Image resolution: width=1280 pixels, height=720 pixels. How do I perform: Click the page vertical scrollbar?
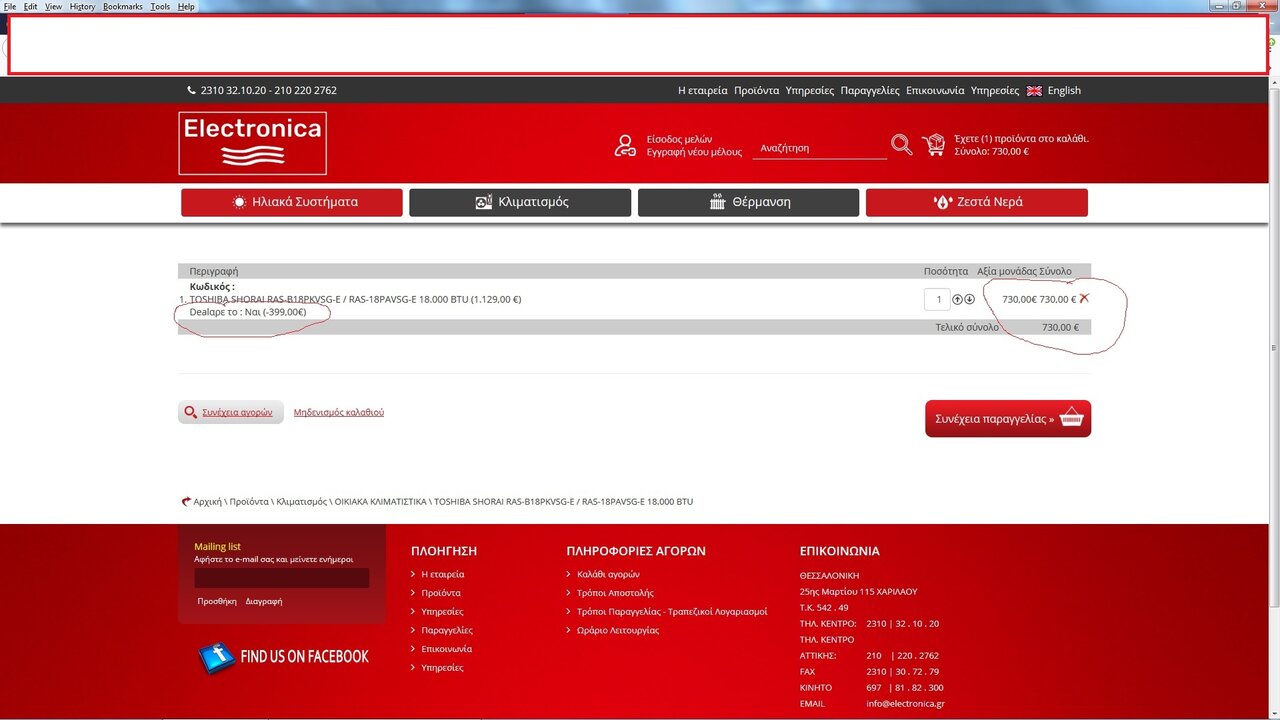pos(1273,350)
